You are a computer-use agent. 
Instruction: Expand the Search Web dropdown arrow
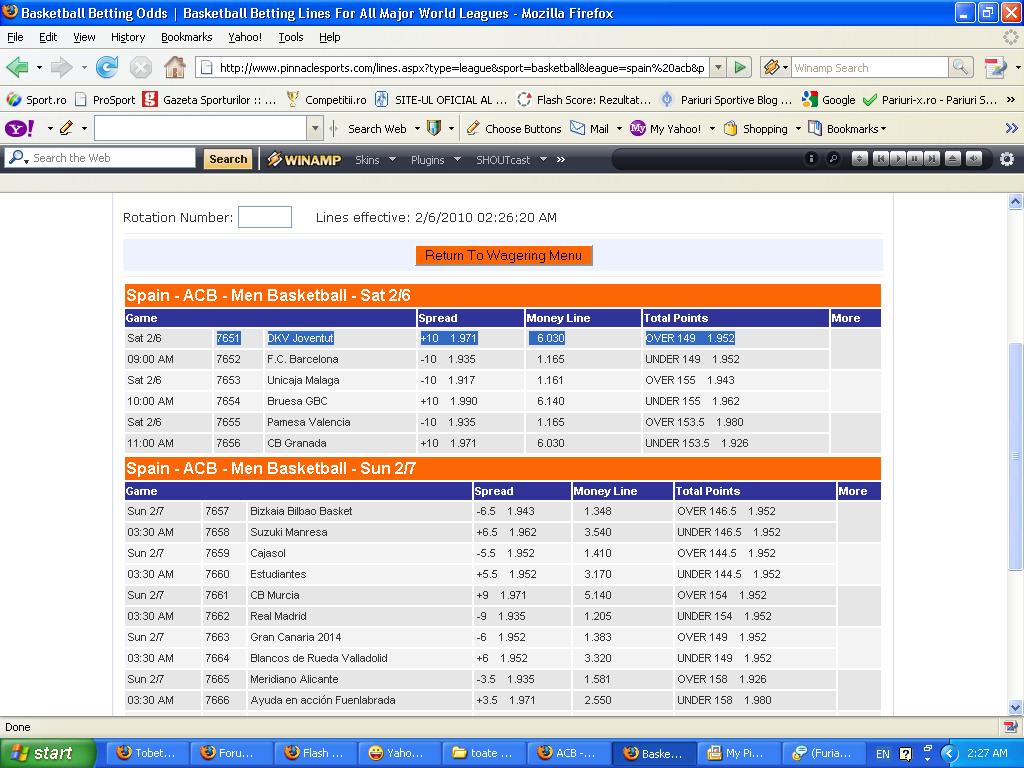(x=417, y=129)
